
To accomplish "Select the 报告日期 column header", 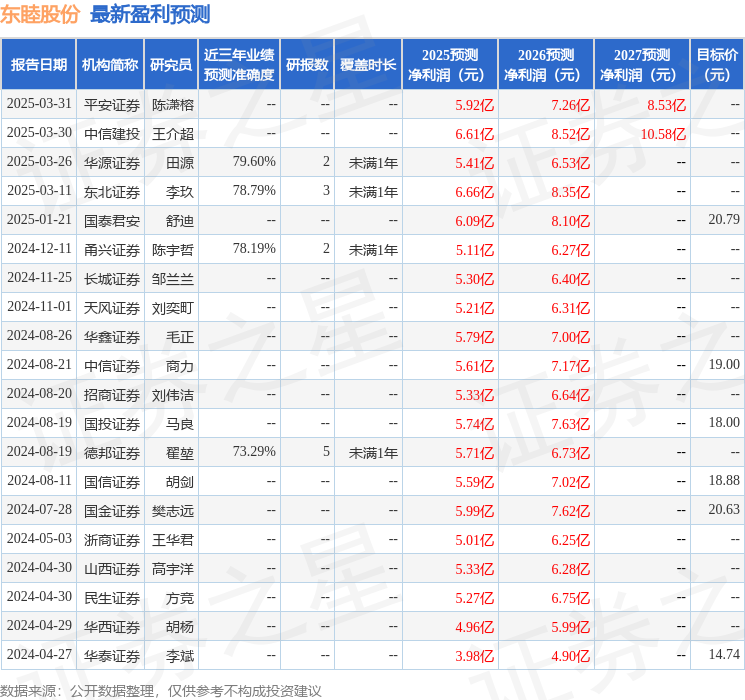I will coord(38,65).
